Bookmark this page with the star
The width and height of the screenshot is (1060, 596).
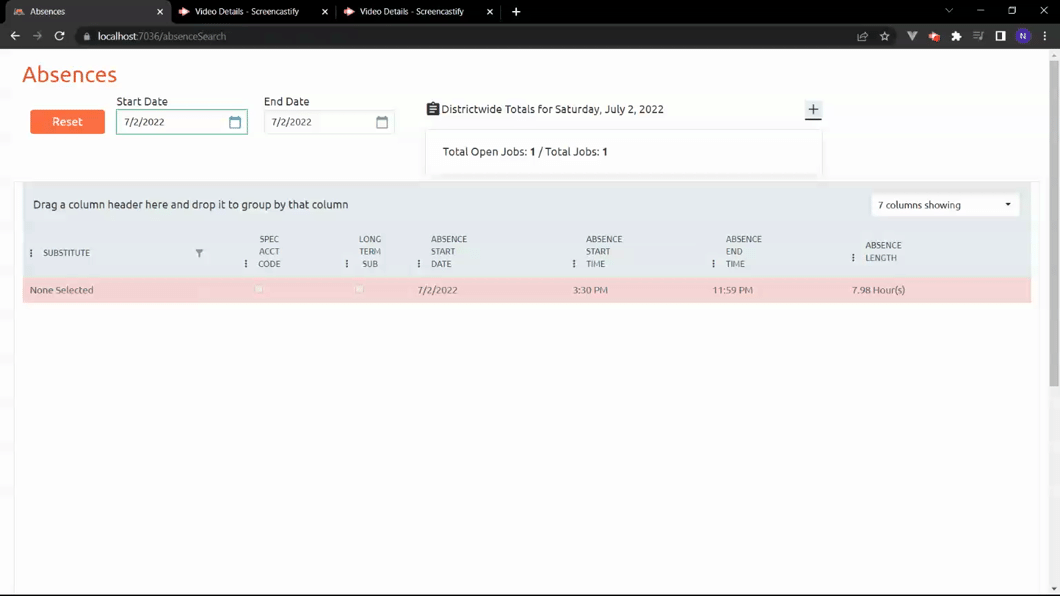tap(885, 36)
